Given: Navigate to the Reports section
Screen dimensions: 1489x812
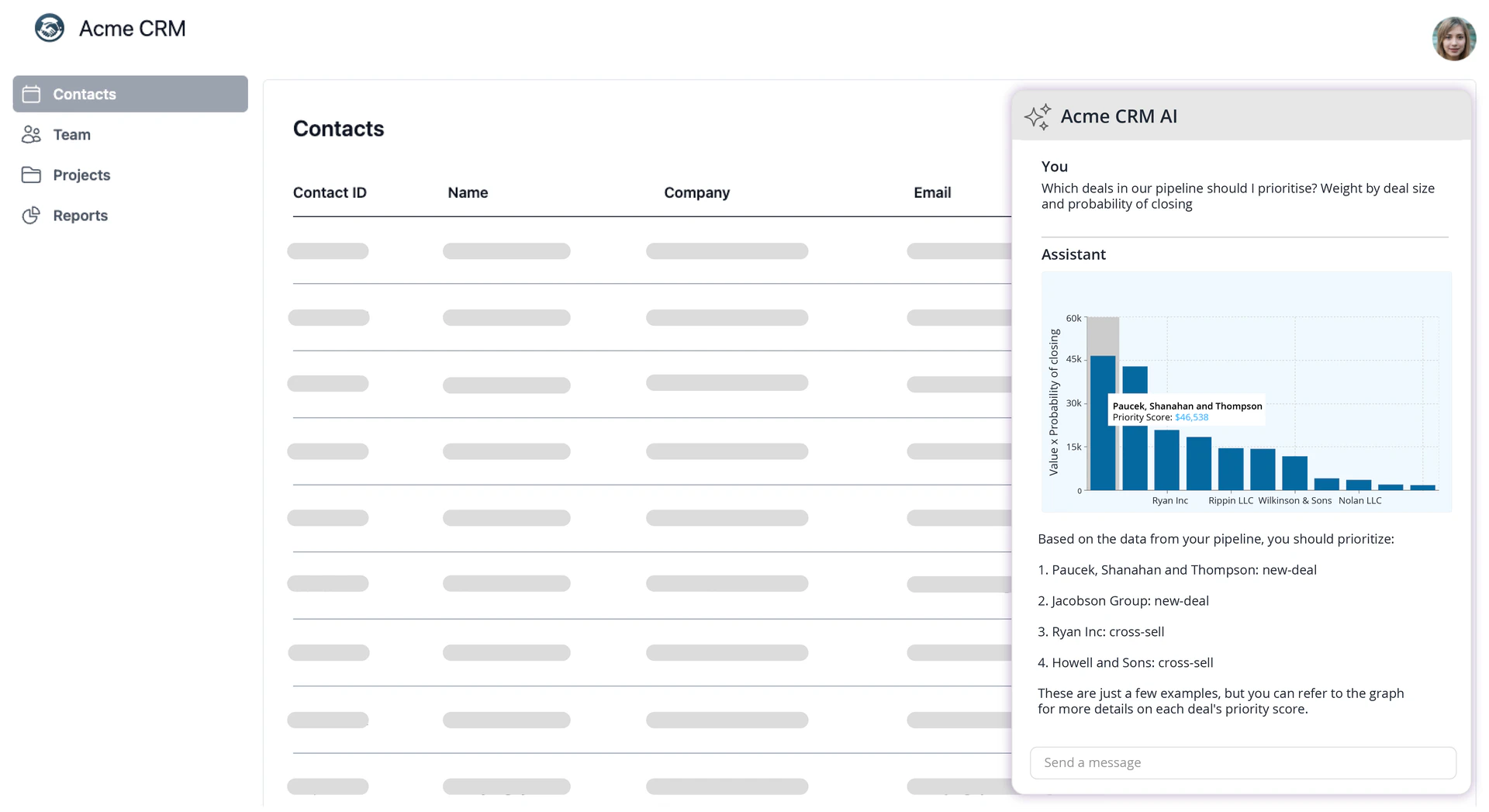Looking at the screenshot, I should coord(80,215).
